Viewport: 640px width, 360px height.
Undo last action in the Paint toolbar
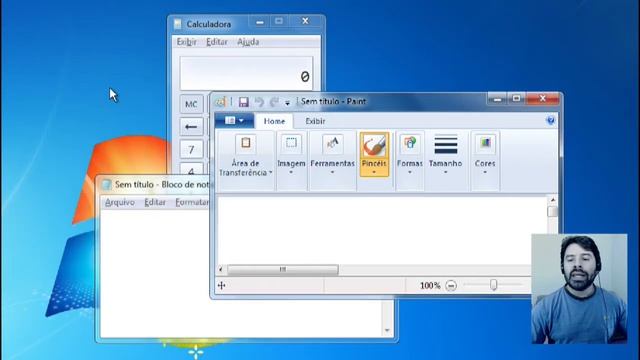(259, 102)
